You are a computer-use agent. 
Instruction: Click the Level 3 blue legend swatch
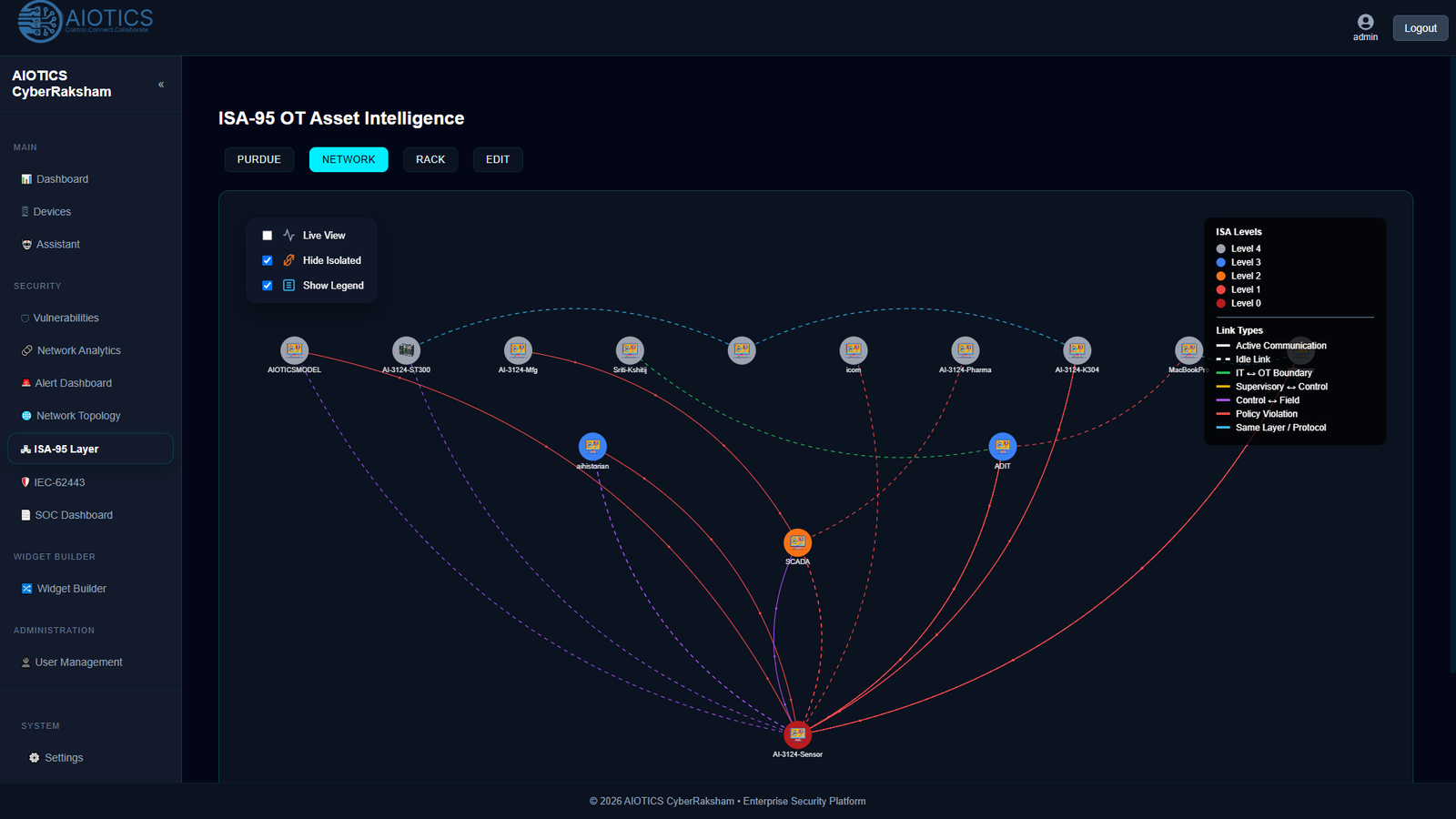pos(1221,263)
